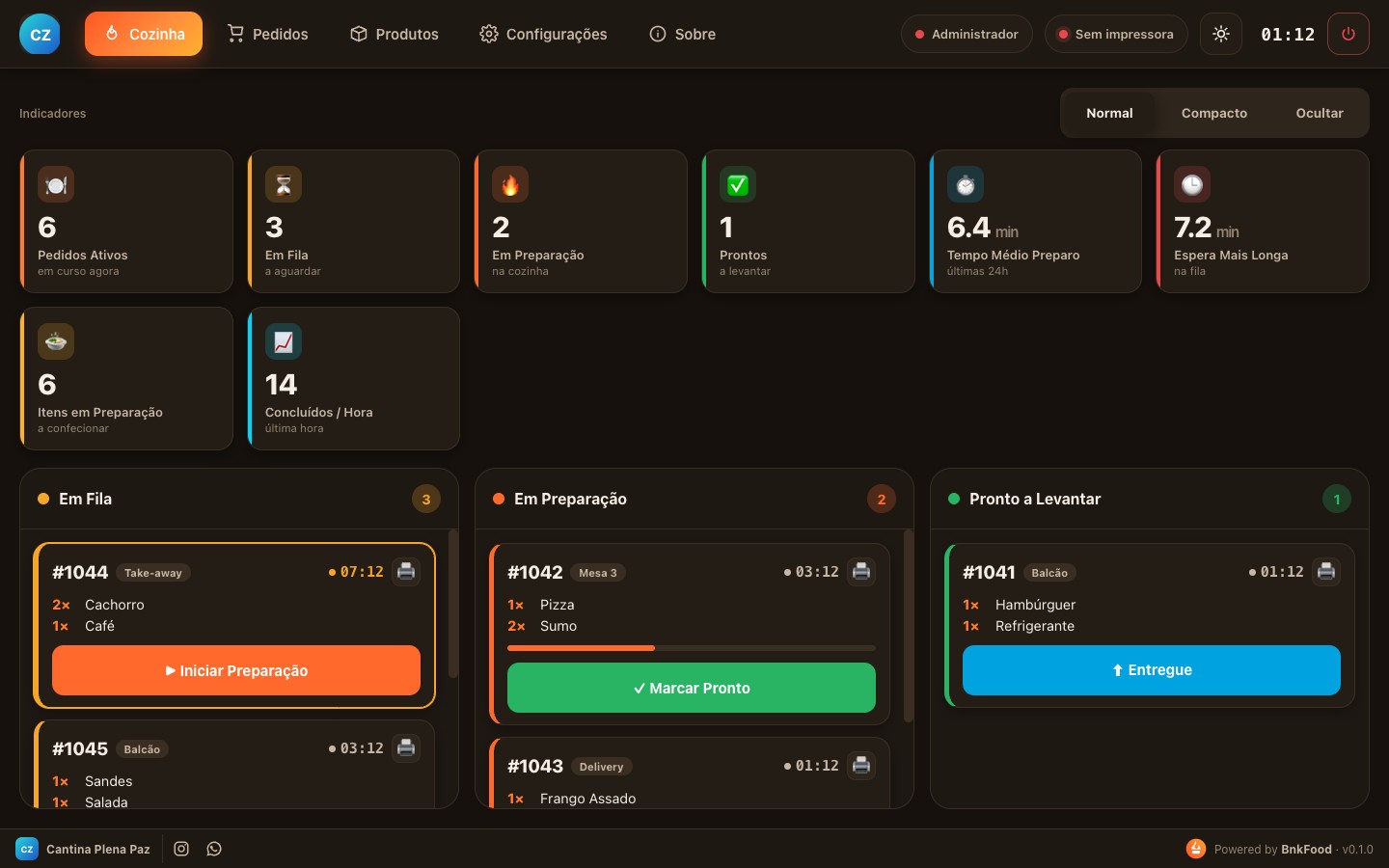Click the Cantina Plena Paz footer name
The image size is (1389, 868).
tap(98, 850)
